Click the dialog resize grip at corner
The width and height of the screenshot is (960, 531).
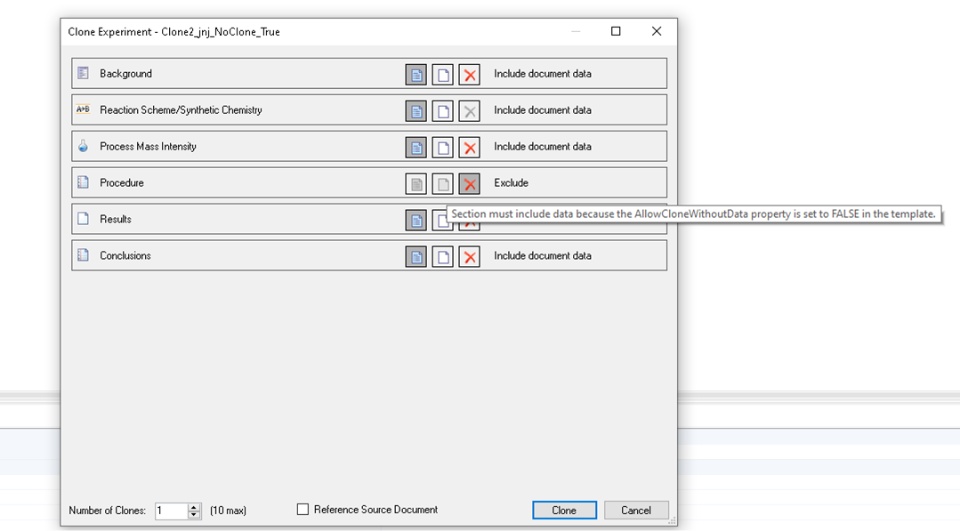(x=672, y=521)
